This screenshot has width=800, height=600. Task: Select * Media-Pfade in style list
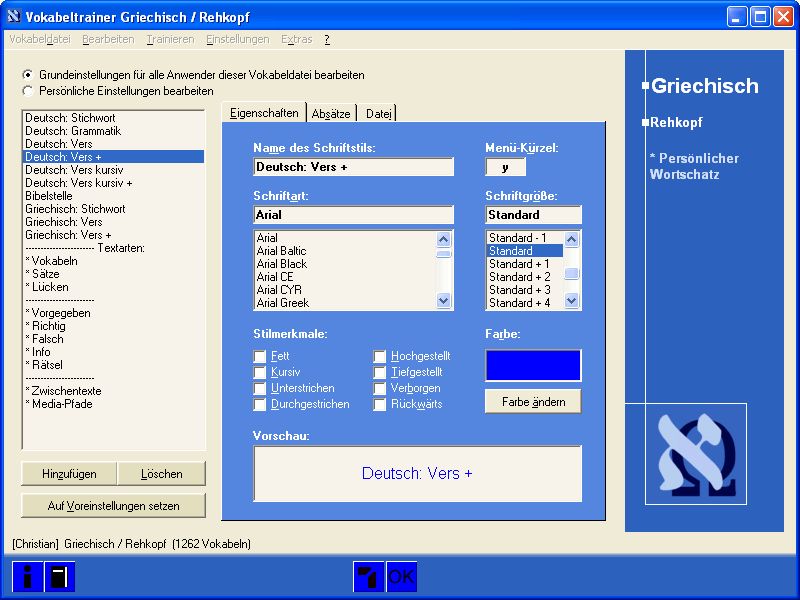(114, 404)
